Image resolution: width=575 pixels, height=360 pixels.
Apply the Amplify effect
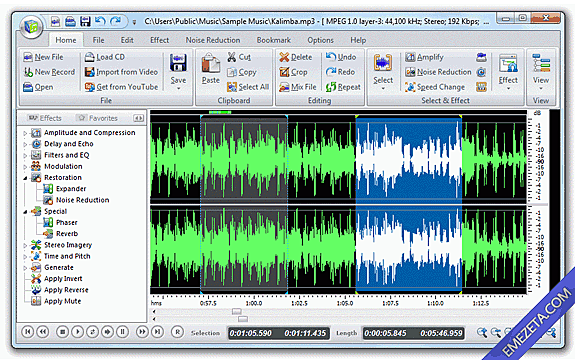424,57
